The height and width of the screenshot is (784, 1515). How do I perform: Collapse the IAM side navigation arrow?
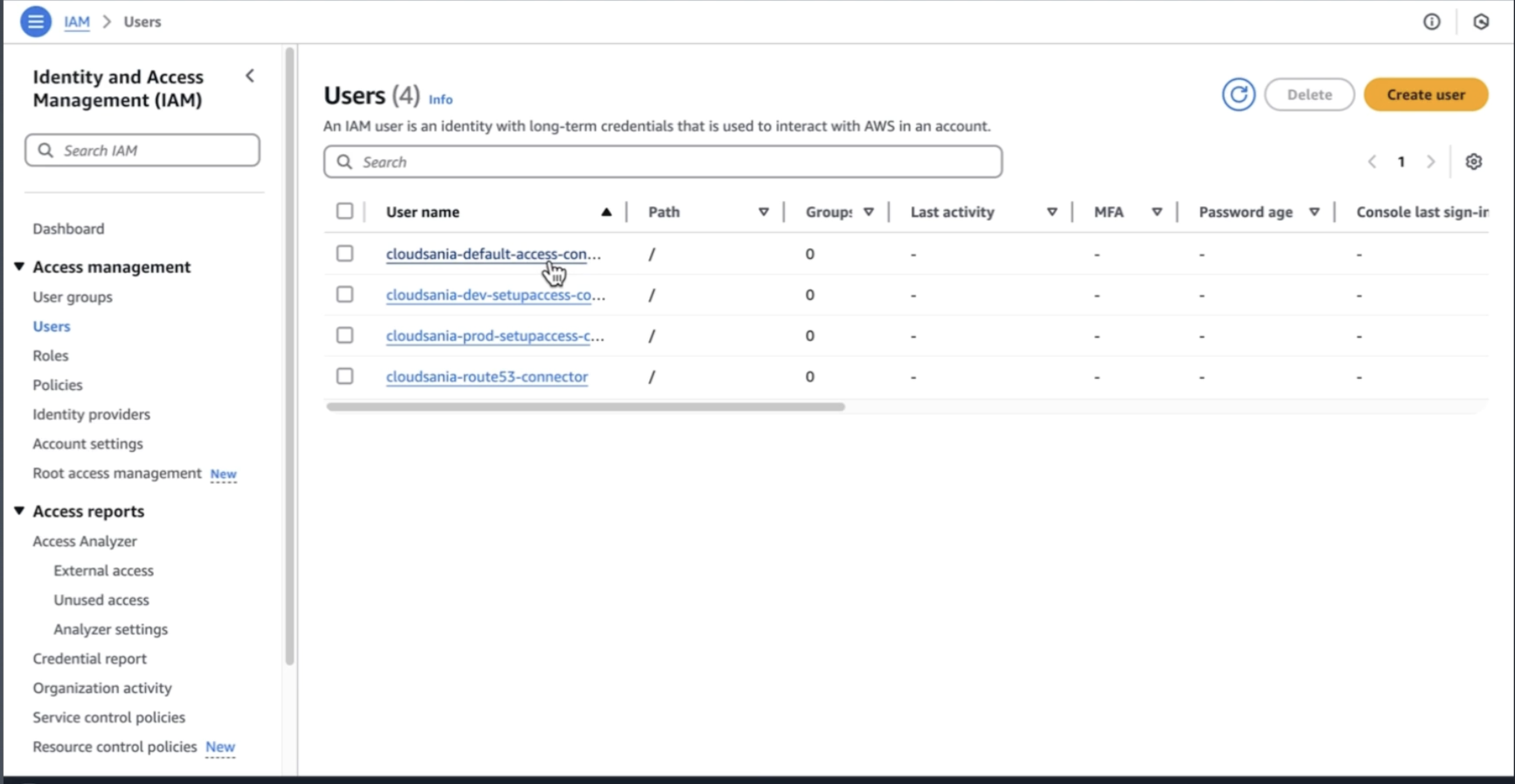click(251, 76)
